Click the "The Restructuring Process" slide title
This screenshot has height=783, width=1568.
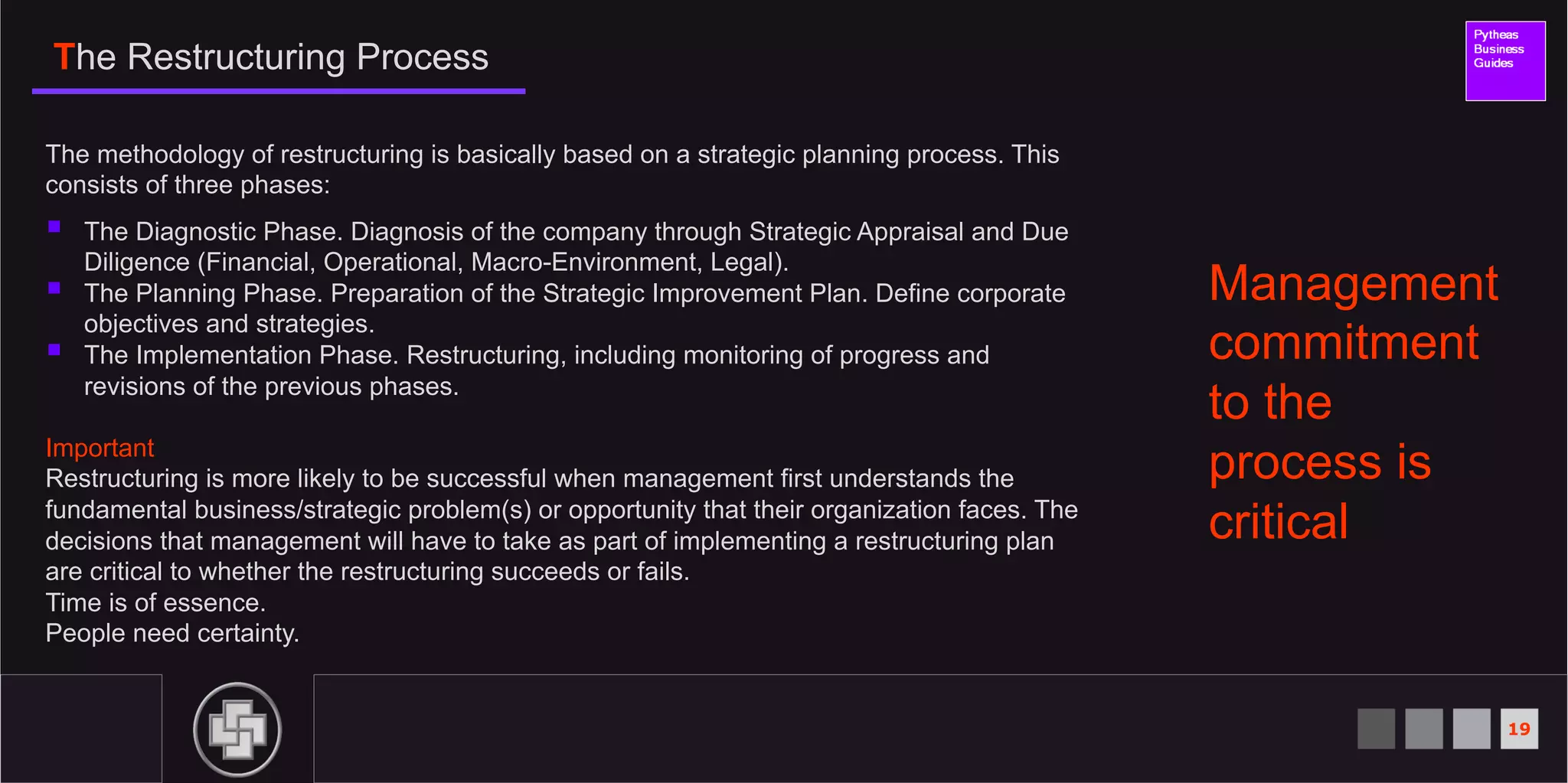point(271,57)
